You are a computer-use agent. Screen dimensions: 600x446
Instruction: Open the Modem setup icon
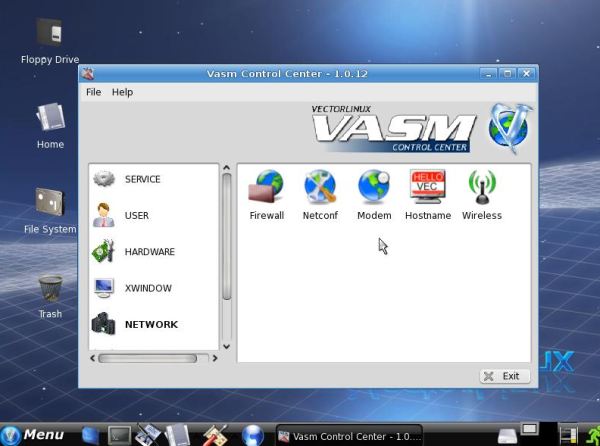374,186
